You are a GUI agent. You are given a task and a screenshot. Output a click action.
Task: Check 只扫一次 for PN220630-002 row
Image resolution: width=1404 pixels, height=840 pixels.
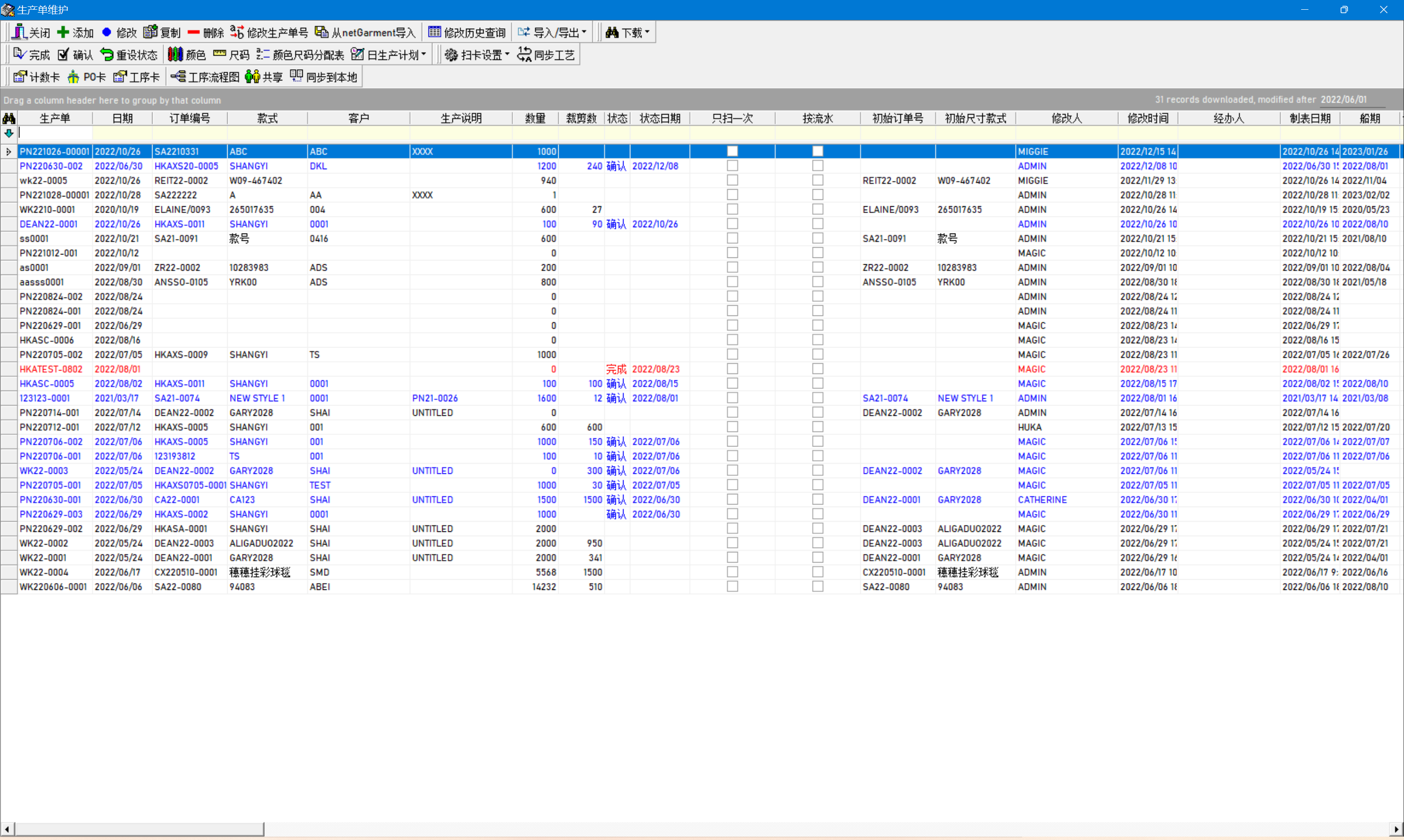[x=732, y=166]
